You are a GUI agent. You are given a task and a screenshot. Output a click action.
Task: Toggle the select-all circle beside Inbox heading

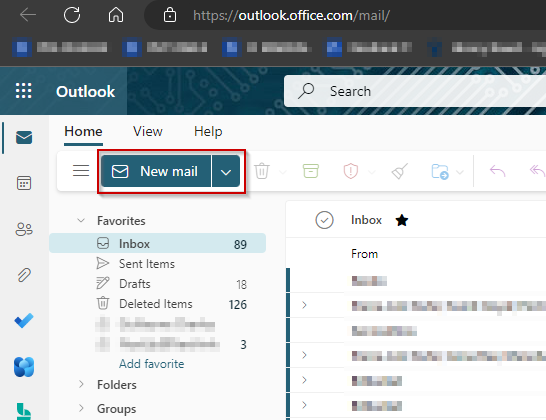pyautogui.click(x=324, y=220)
